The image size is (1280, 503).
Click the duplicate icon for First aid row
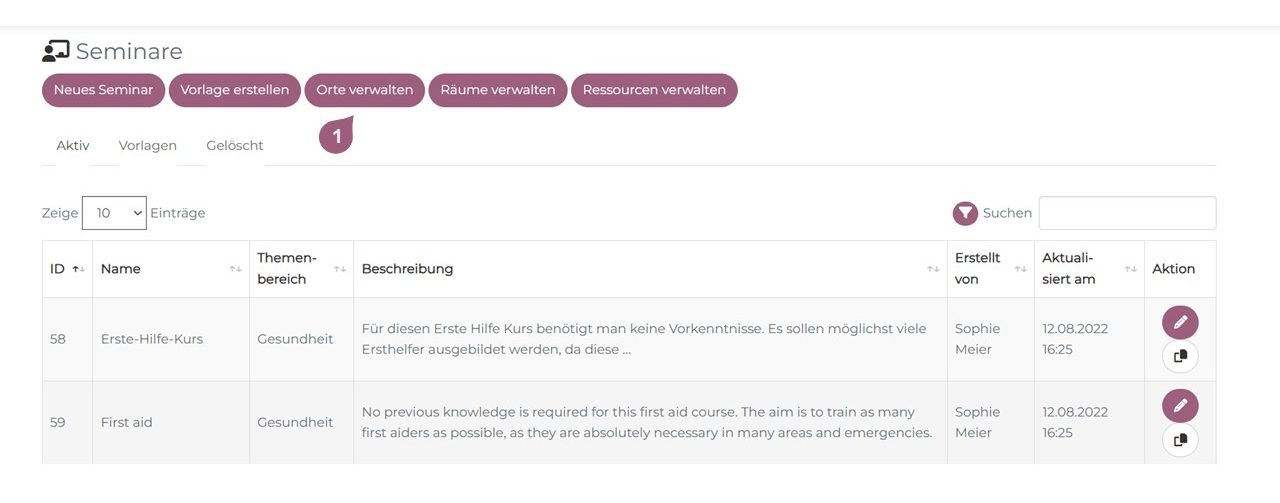(1180, 439)
